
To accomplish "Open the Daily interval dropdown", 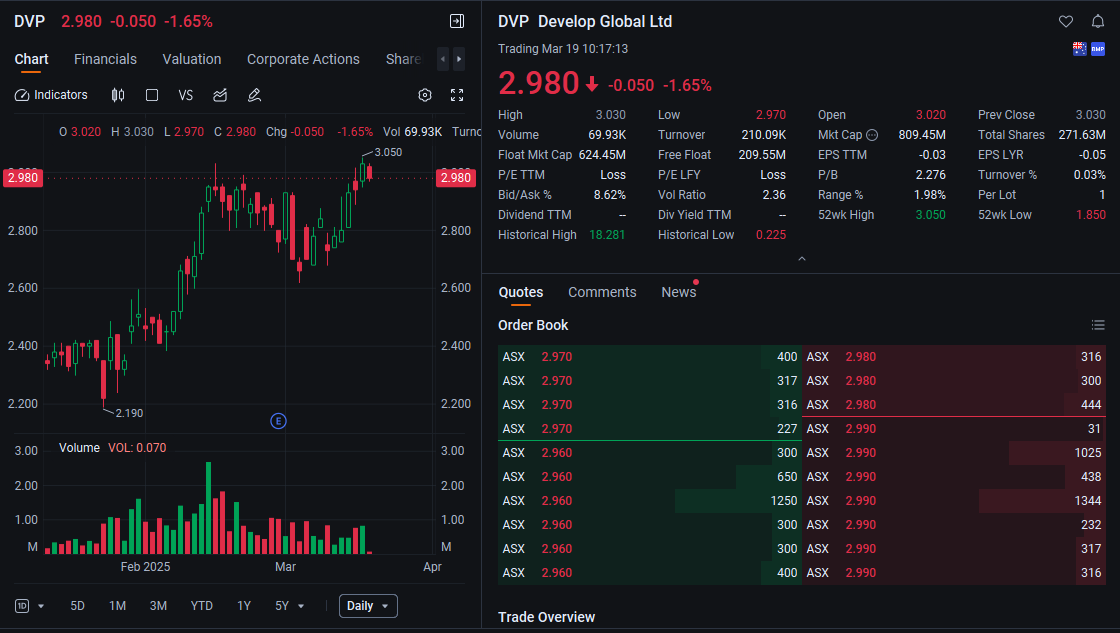I will point(368,606).
